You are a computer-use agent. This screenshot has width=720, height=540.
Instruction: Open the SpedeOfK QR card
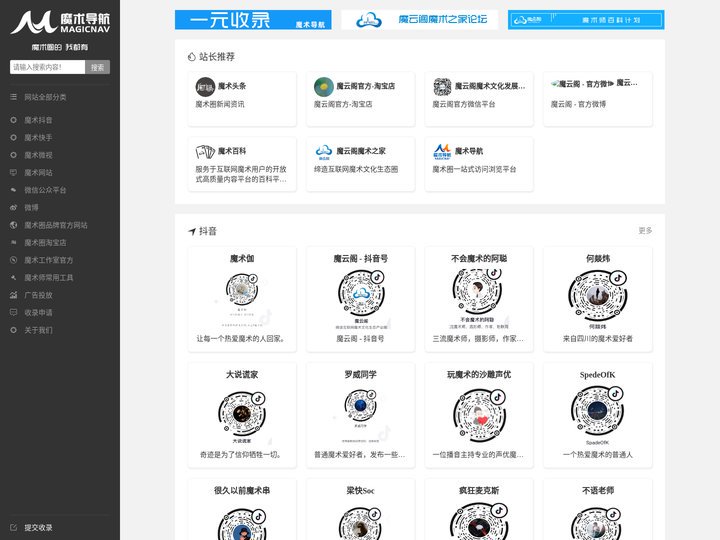point(598,416)
